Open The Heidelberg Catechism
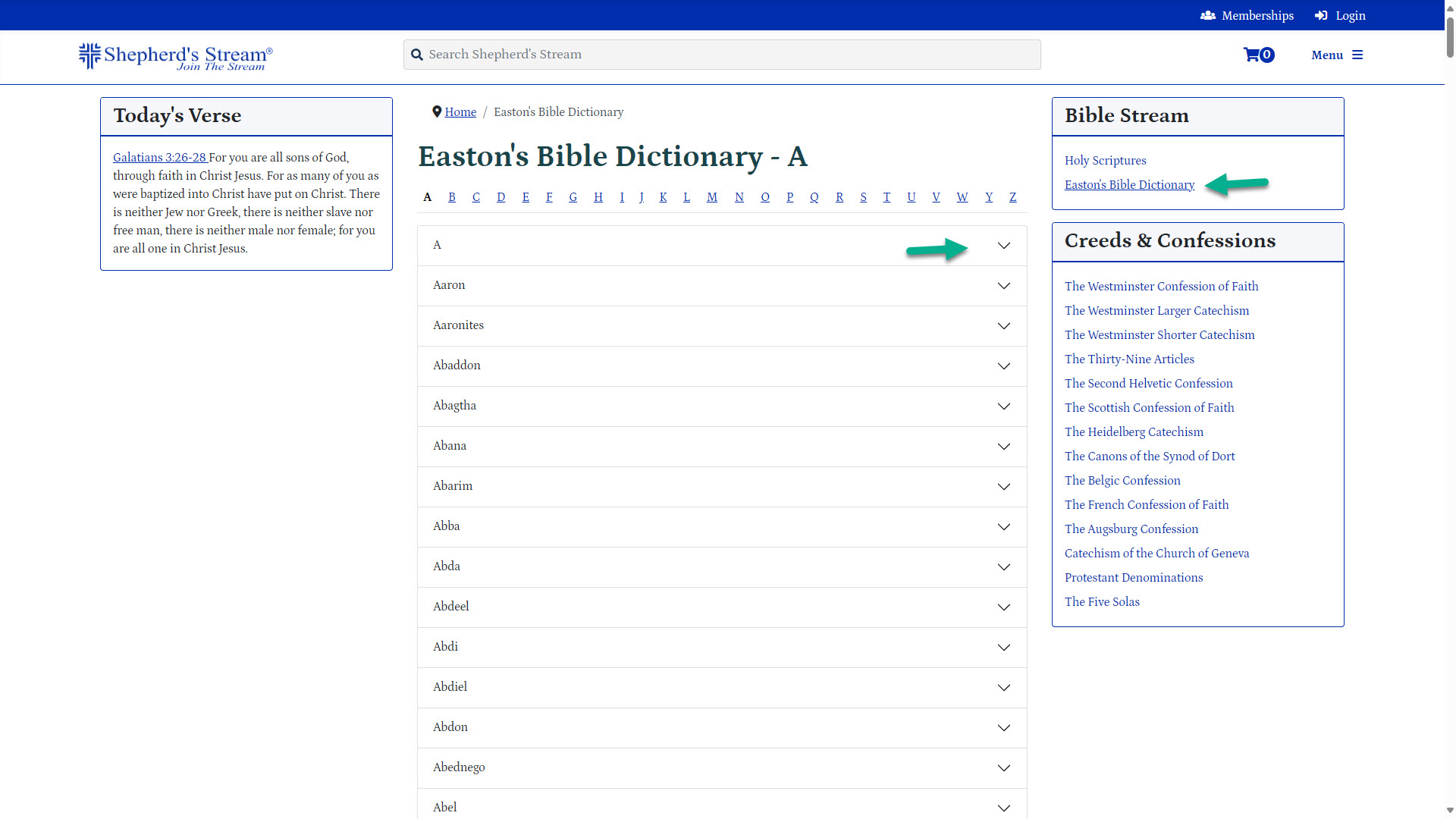This screenshot has height=819, width=1456. tap(1134, 431)
